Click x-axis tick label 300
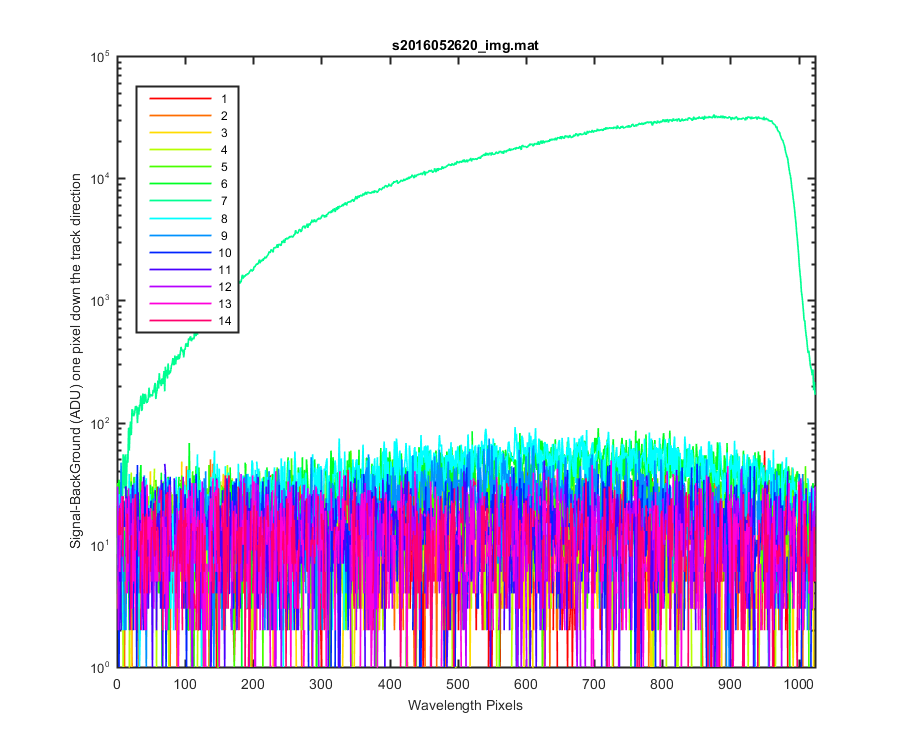This screenshot has width=900, height=750. [x=321, y=685]
